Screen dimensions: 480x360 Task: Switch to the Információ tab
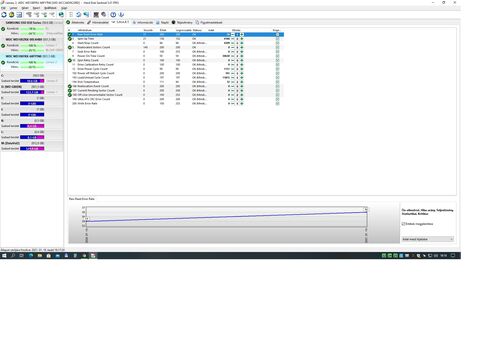point(143,22)
